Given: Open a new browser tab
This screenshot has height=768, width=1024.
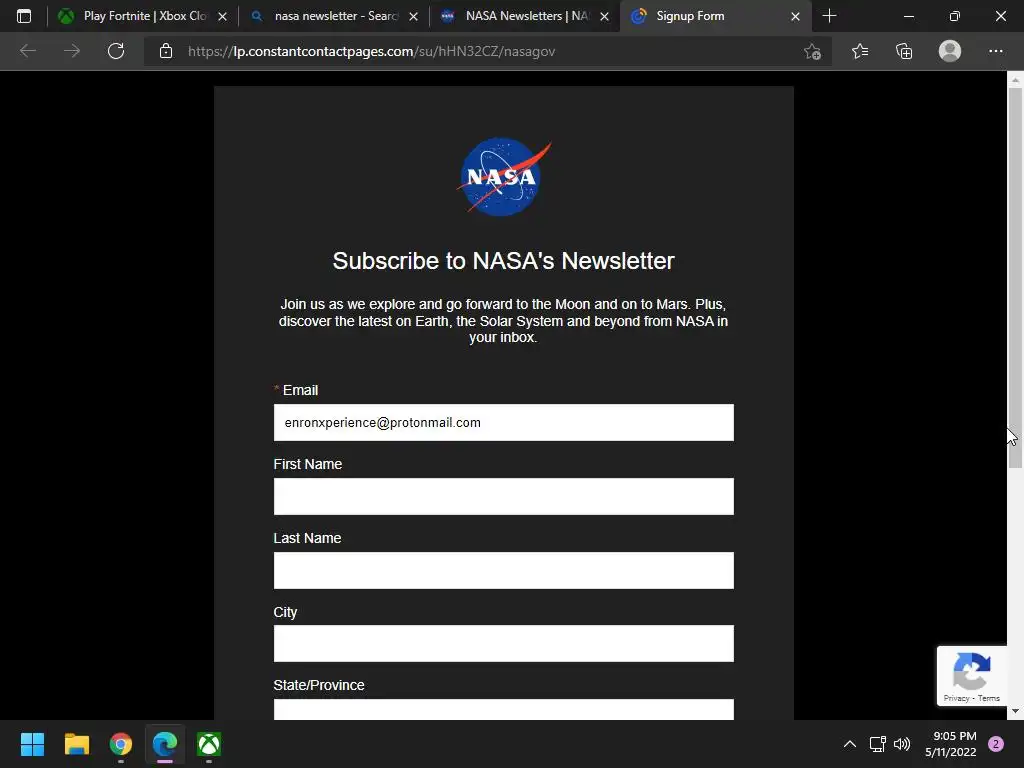Looking at the screenshot, I should coord(829,16).
